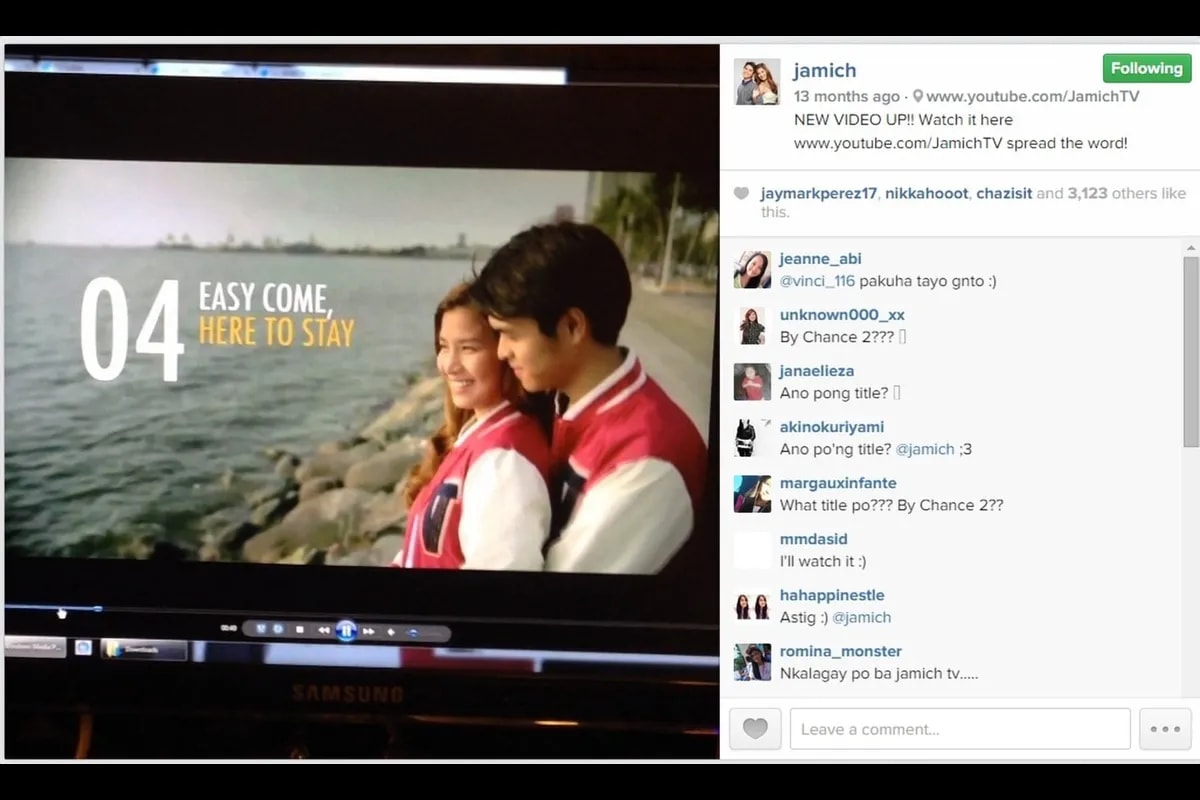Open post options via the ellipsis icon
This screenshot has width=1200, height=800.
(1164, 729)
